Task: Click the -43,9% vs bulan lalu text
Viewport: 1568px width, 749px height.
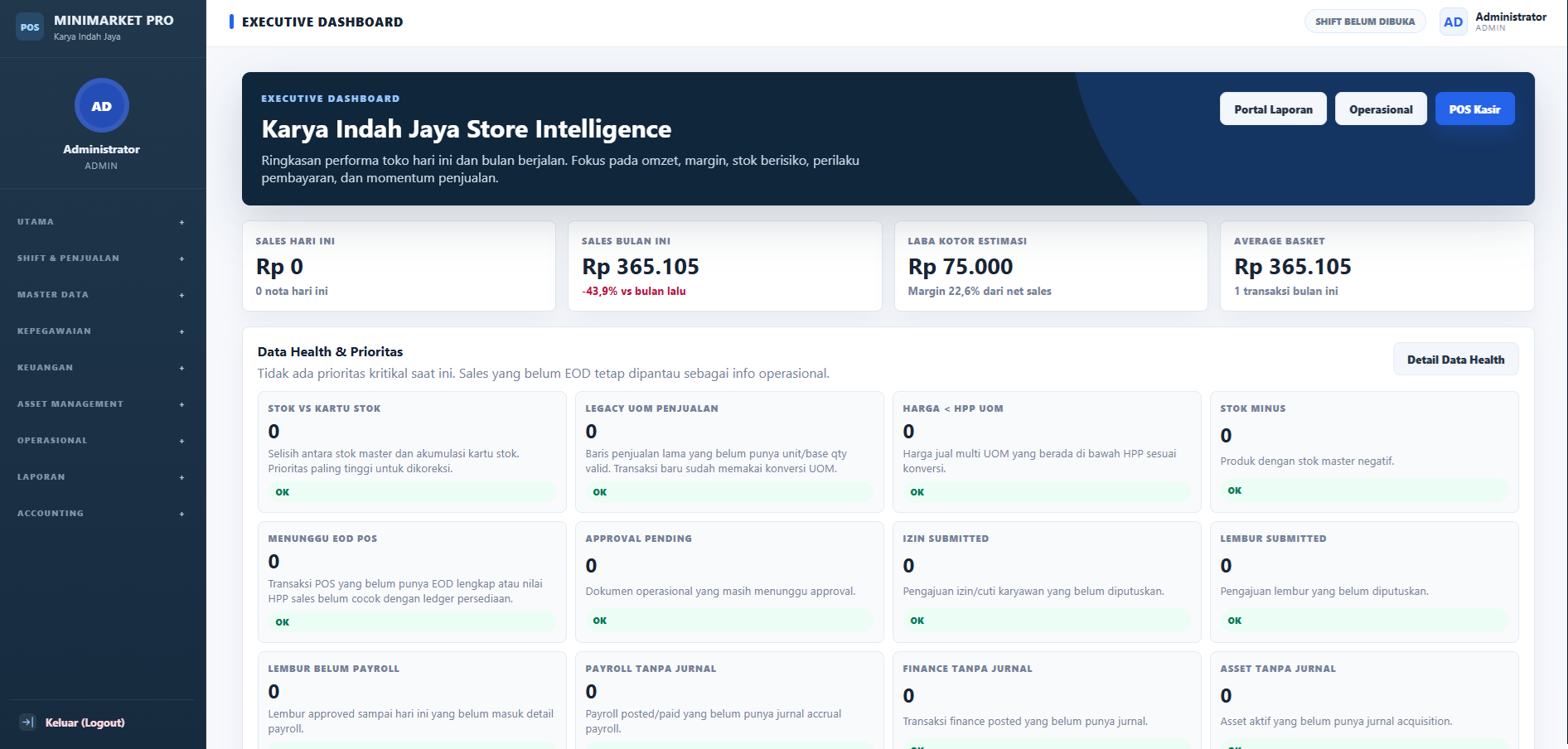Action: [x=634, y=291]
